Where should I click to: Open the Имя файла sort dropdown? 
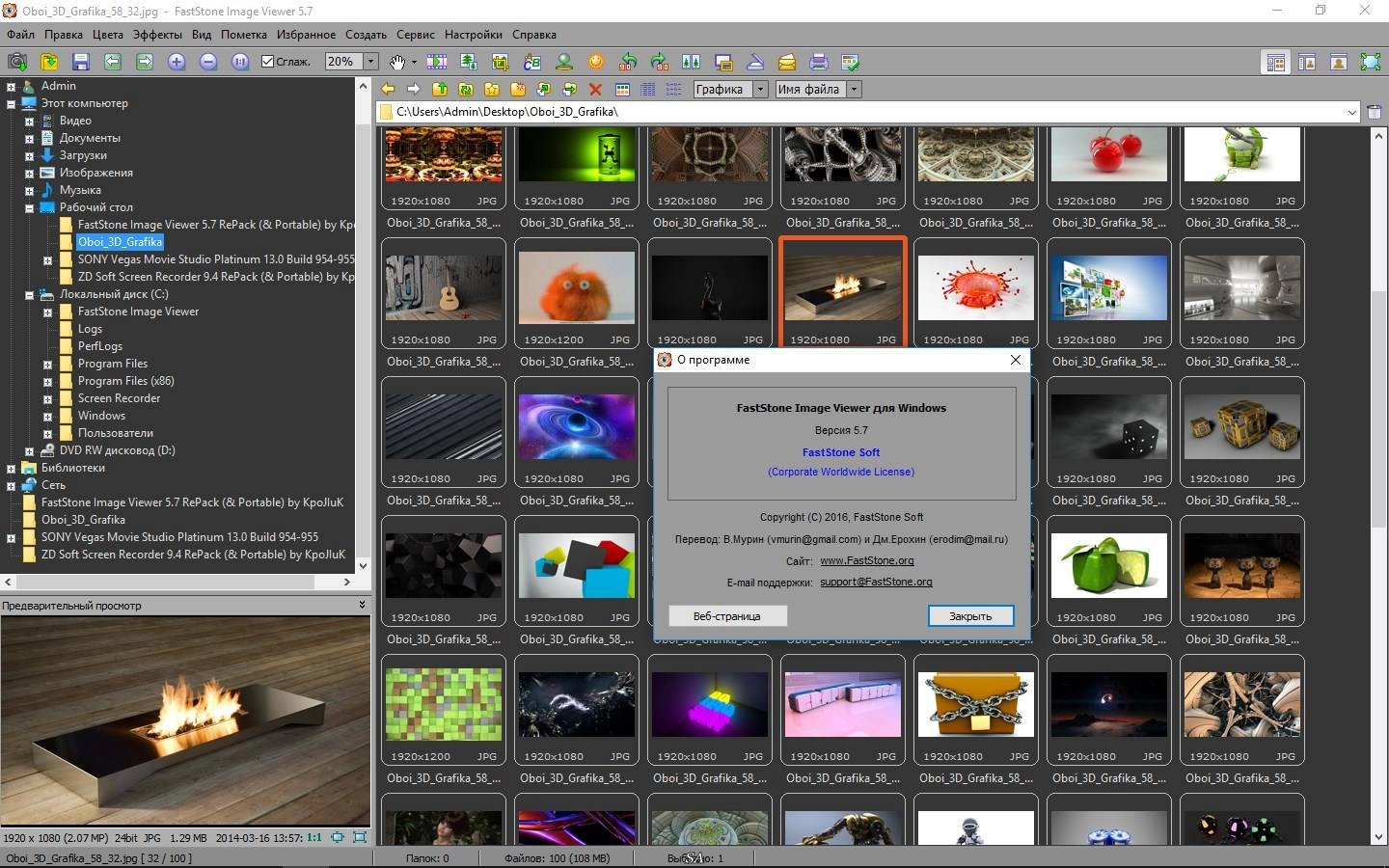tap(854, 89)
